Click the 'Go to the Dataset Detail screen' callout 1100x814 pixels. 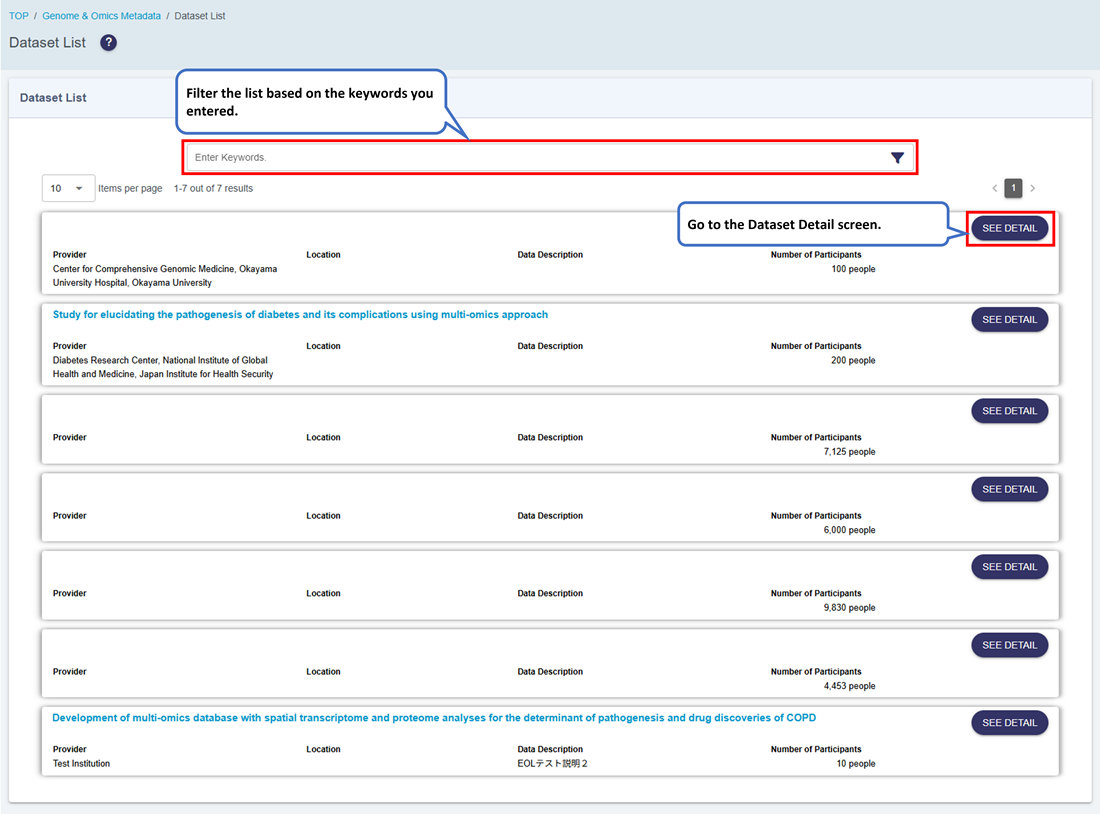pyautogui.click(x=811, y=225)
